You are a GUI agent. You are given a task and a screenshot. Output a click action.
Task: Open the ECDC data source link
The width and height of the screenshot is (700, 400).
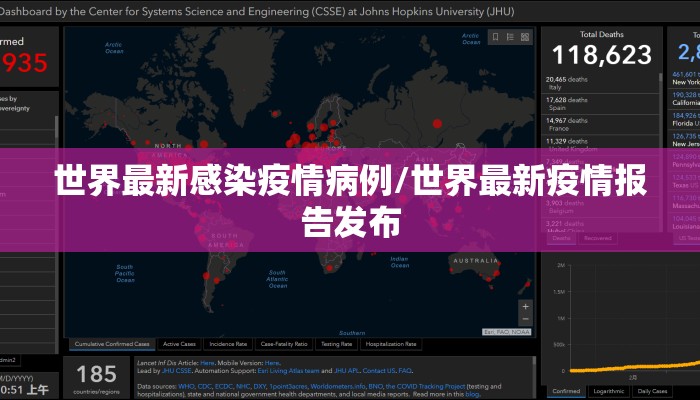click(x=224, y=387)
